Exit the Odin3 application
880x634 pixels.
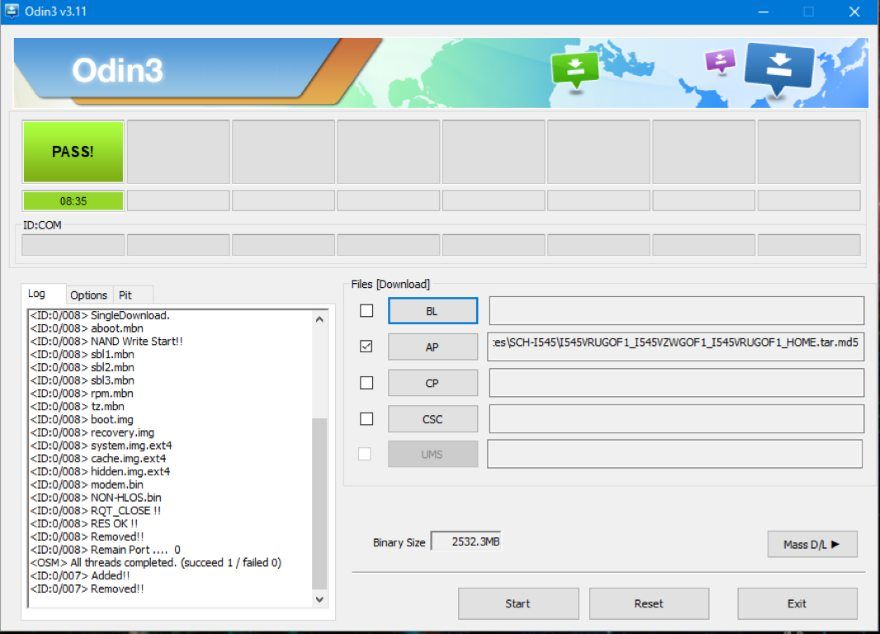point(797,604)
